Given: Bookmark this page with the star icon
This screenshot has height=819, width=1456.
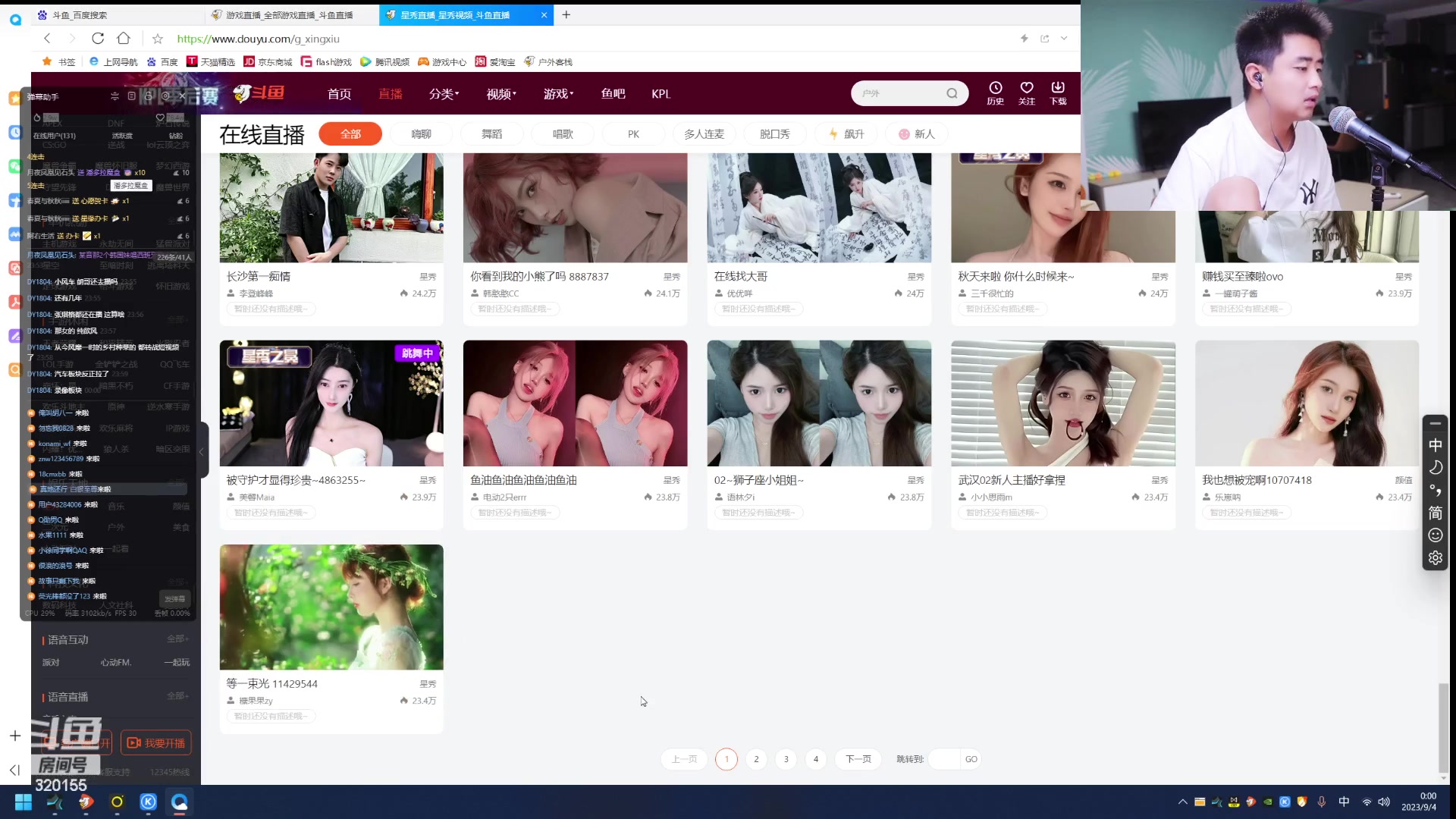Looking at the screenshot, I should (158, 39).
